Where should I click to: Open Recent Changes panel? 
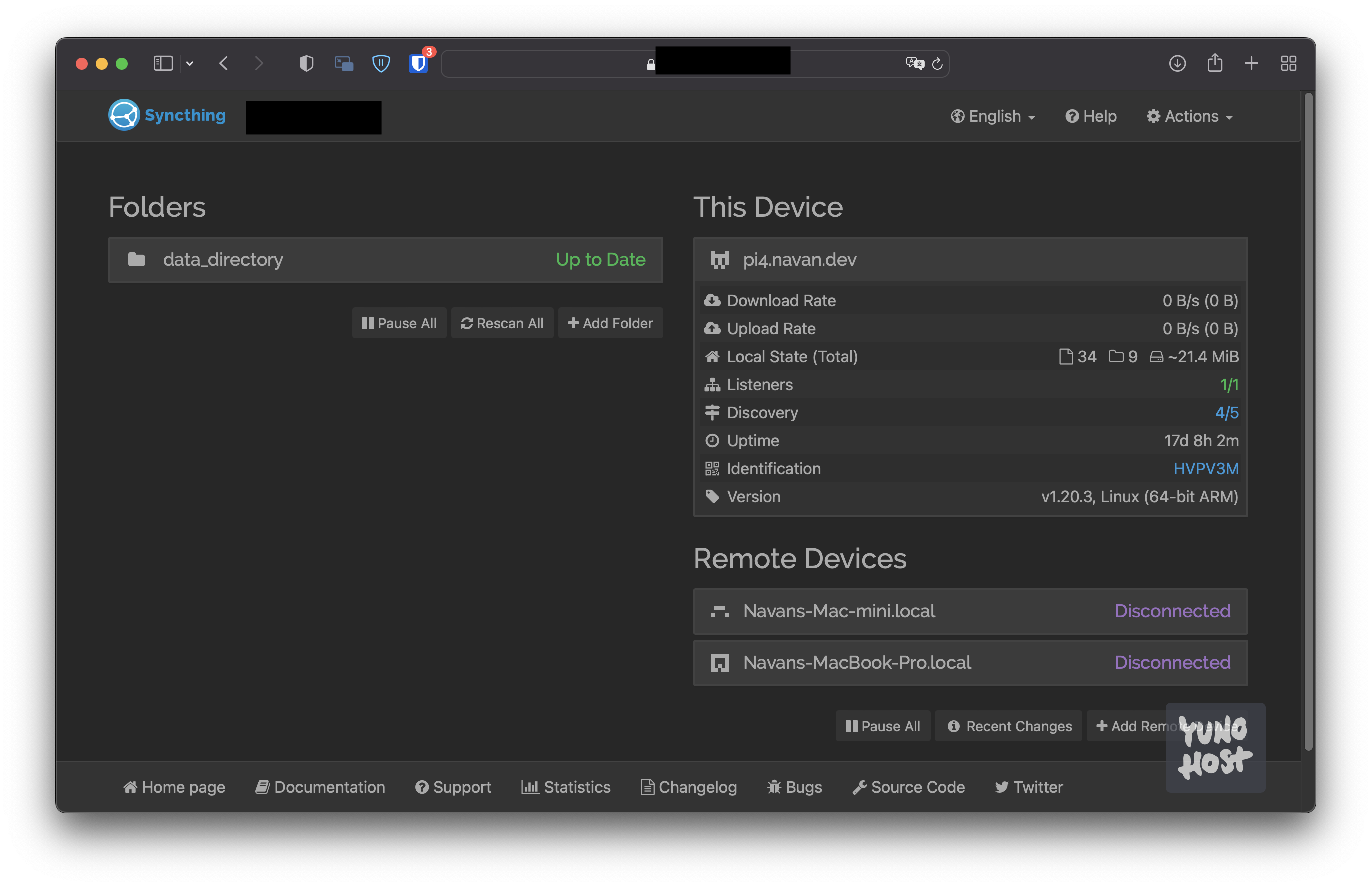pos(1010,726)
